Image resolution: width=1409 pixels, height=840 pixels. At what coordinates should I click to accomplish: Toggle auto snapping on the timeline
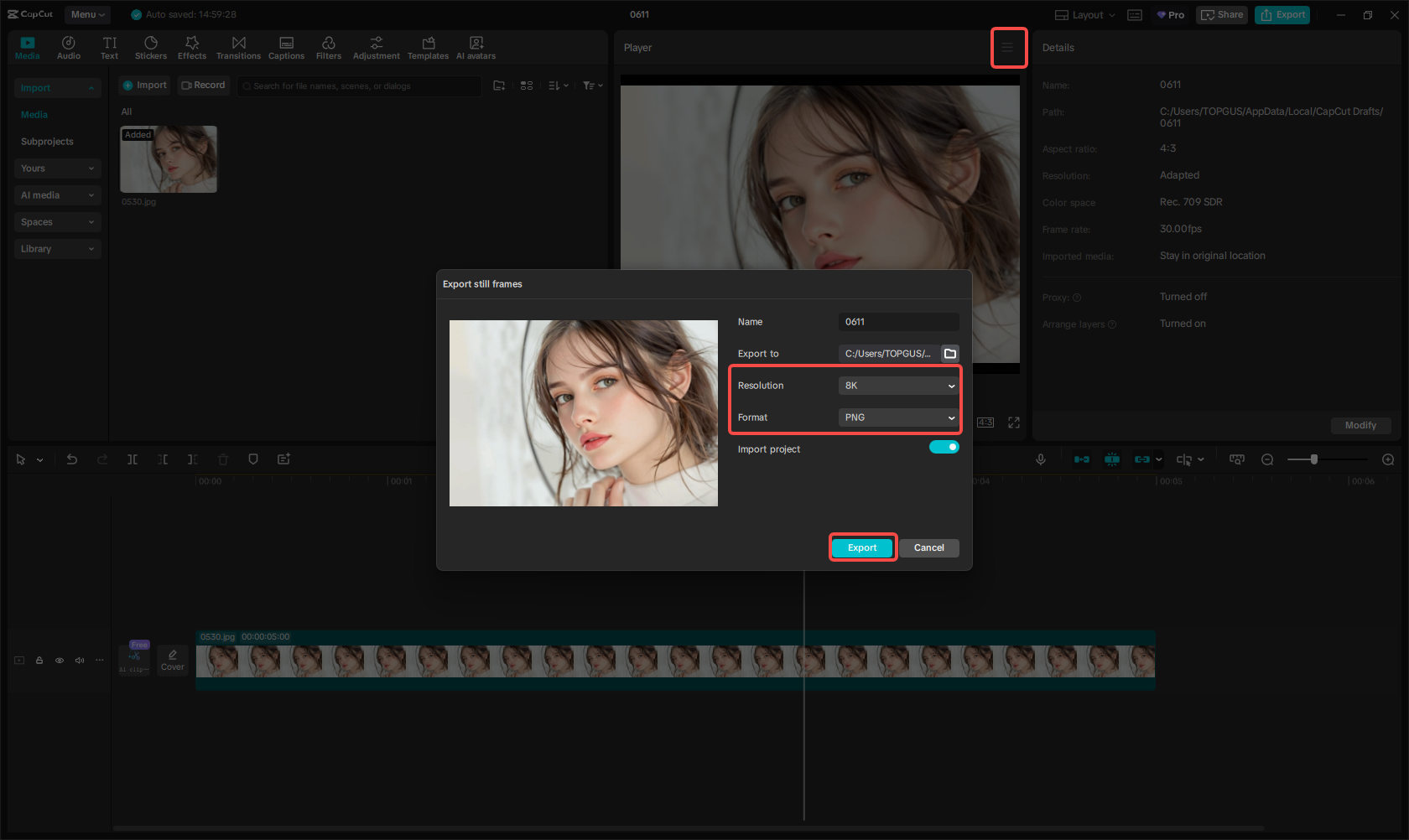pyautogui.click(x=1112, y=459)
